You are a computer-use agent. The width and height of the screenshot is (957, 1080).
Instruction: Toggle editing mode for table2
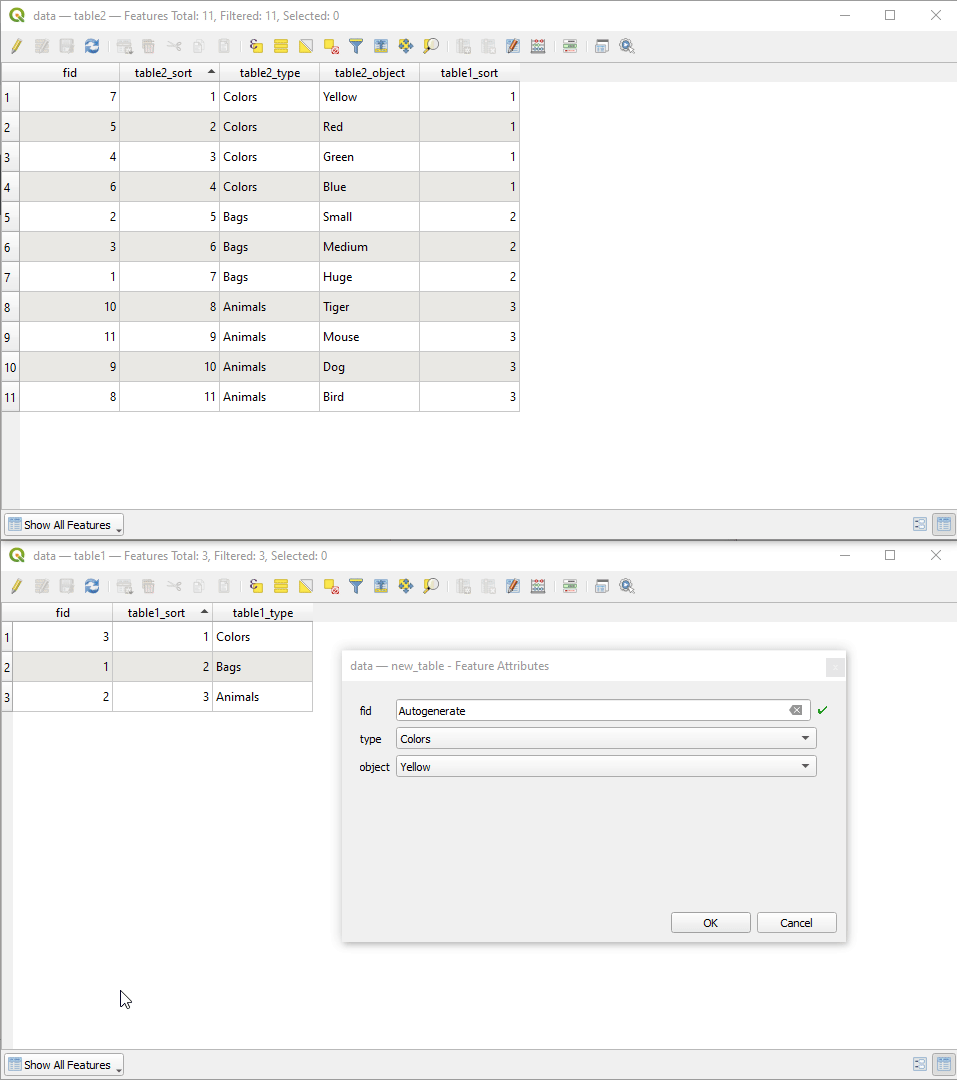click(16, 46)
